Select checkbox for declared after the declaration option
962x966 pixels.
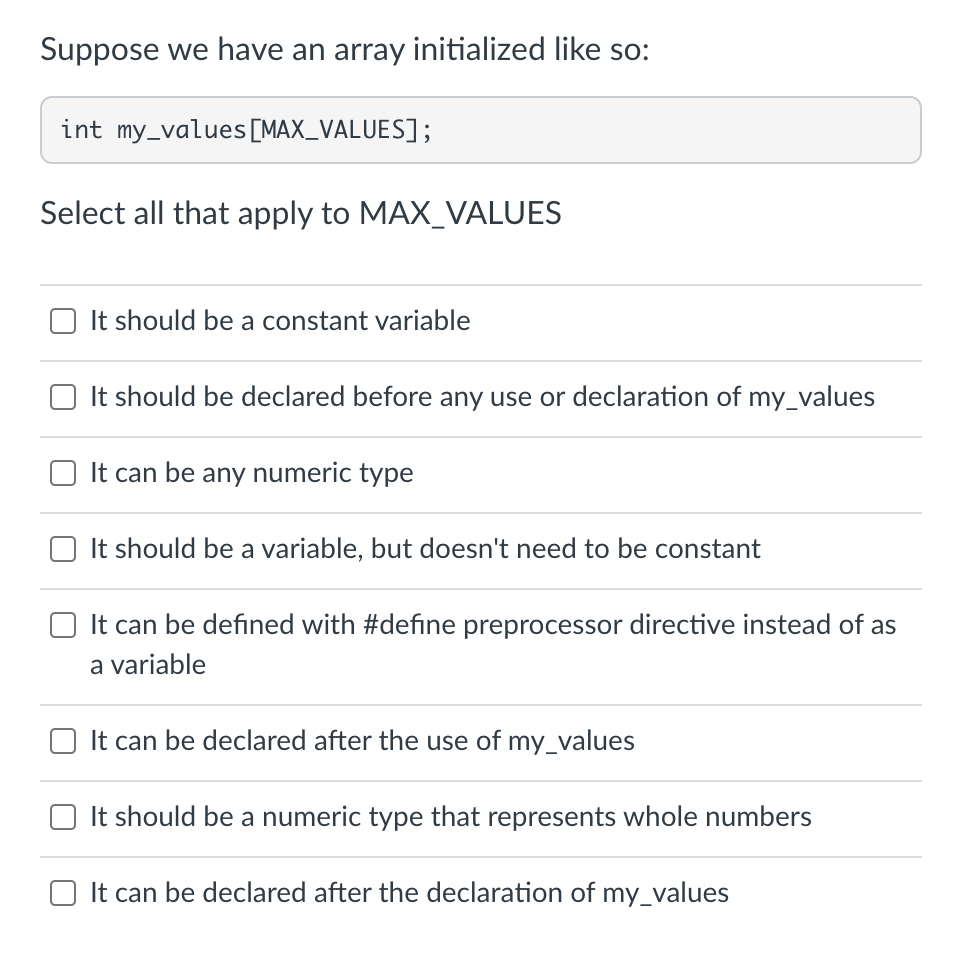(x=63, y=893)
